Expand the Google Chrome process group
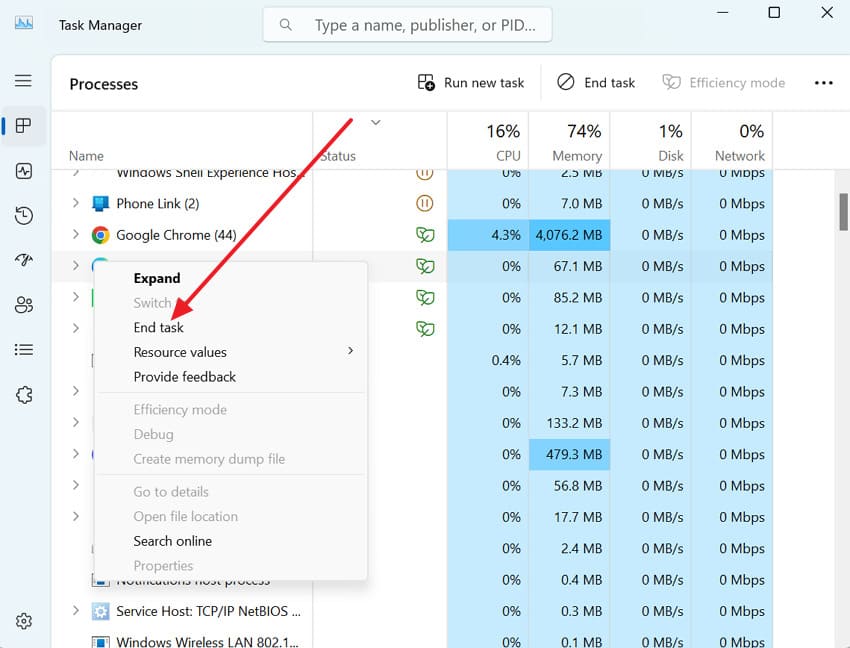850x648 pixels. 76,235
